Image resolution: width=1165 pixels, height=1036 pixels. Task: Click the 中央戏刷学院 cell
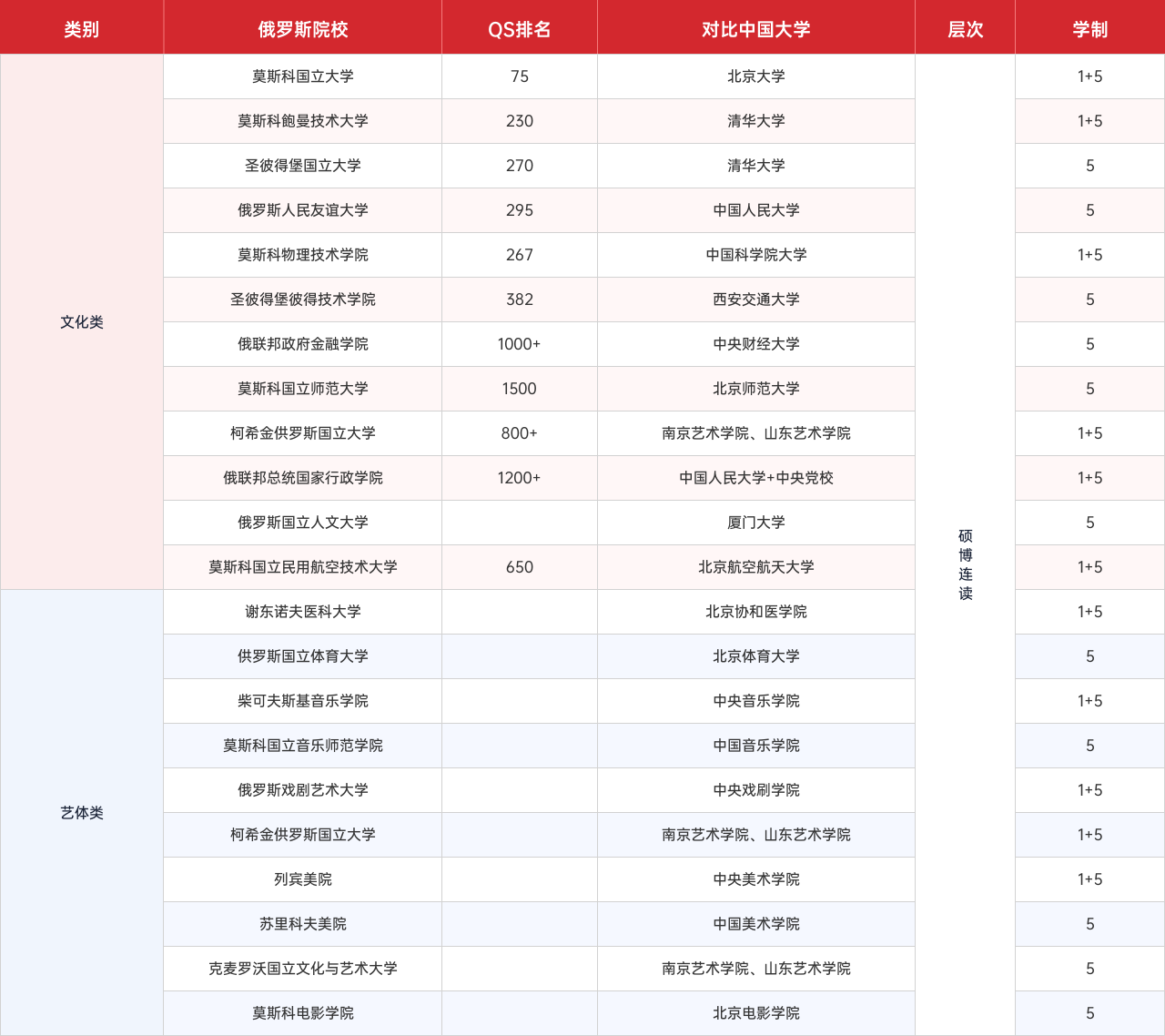tap(756, 790)
